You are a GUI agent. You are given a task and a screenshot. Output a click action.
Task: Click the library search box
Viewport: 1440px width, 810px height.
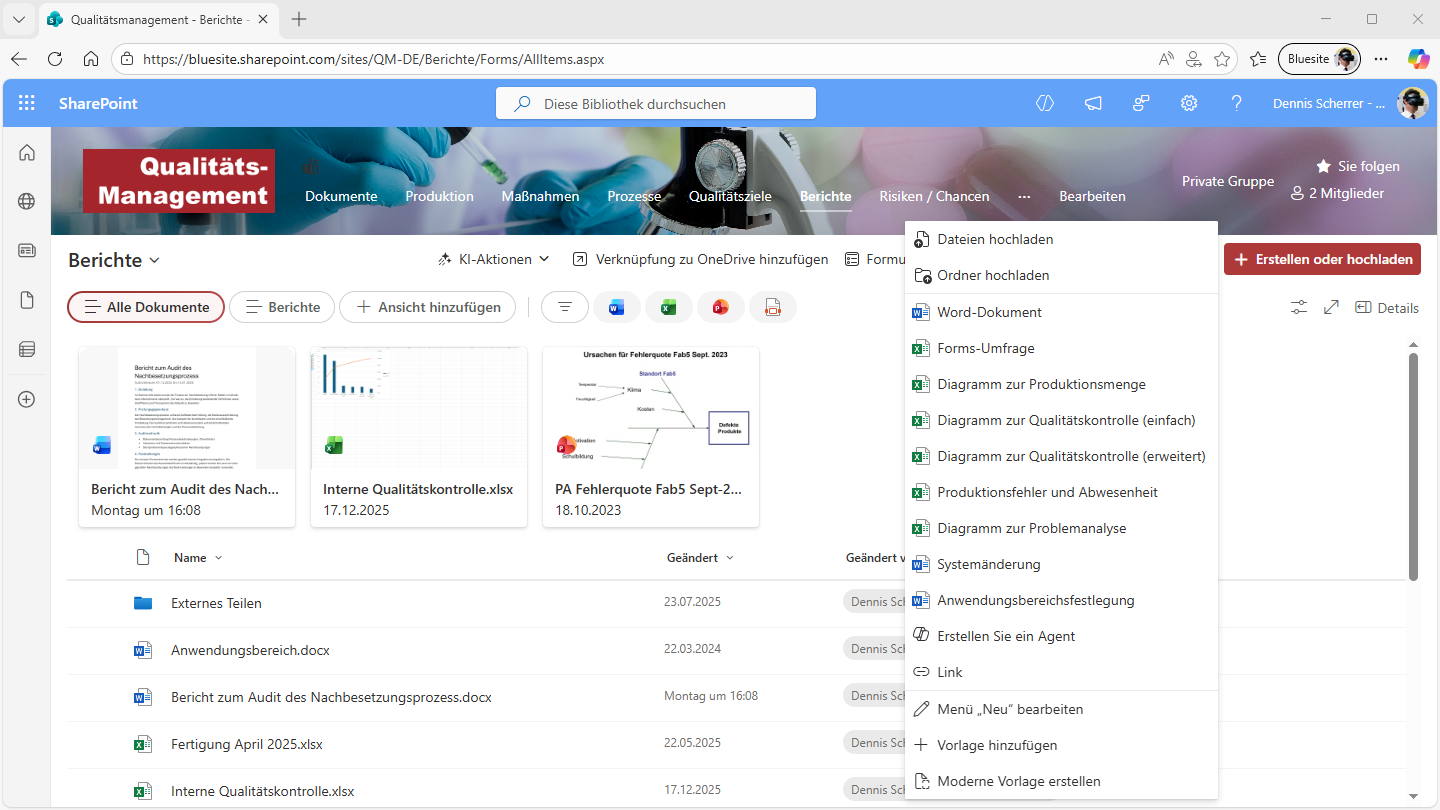tap(656, 103)
